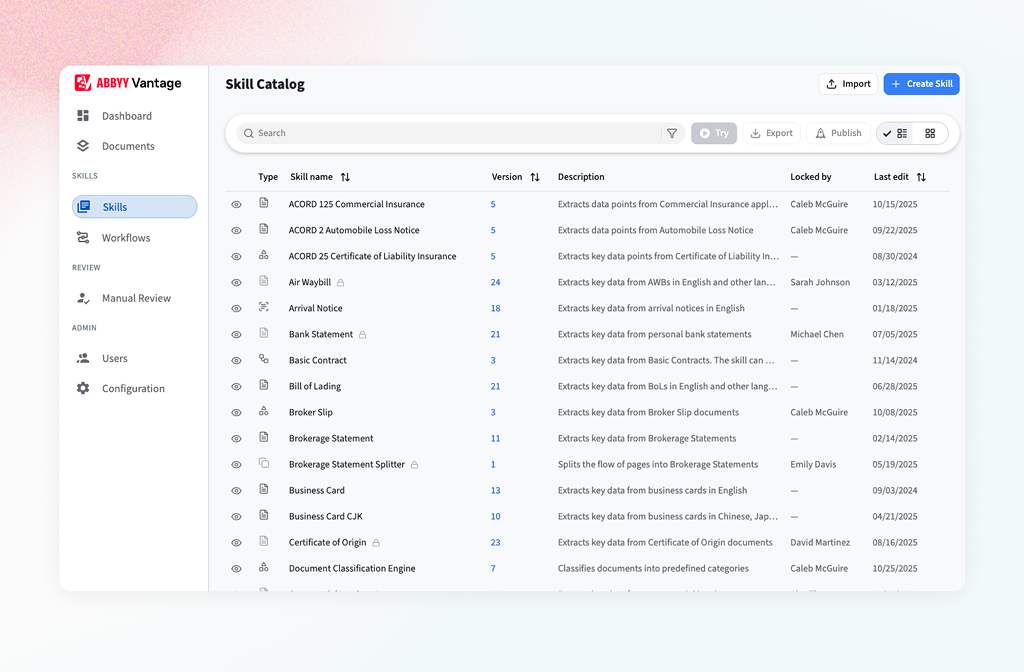Sort the table by Version column
Screen dimensions: 1024x672
click(x=535, y=177)
